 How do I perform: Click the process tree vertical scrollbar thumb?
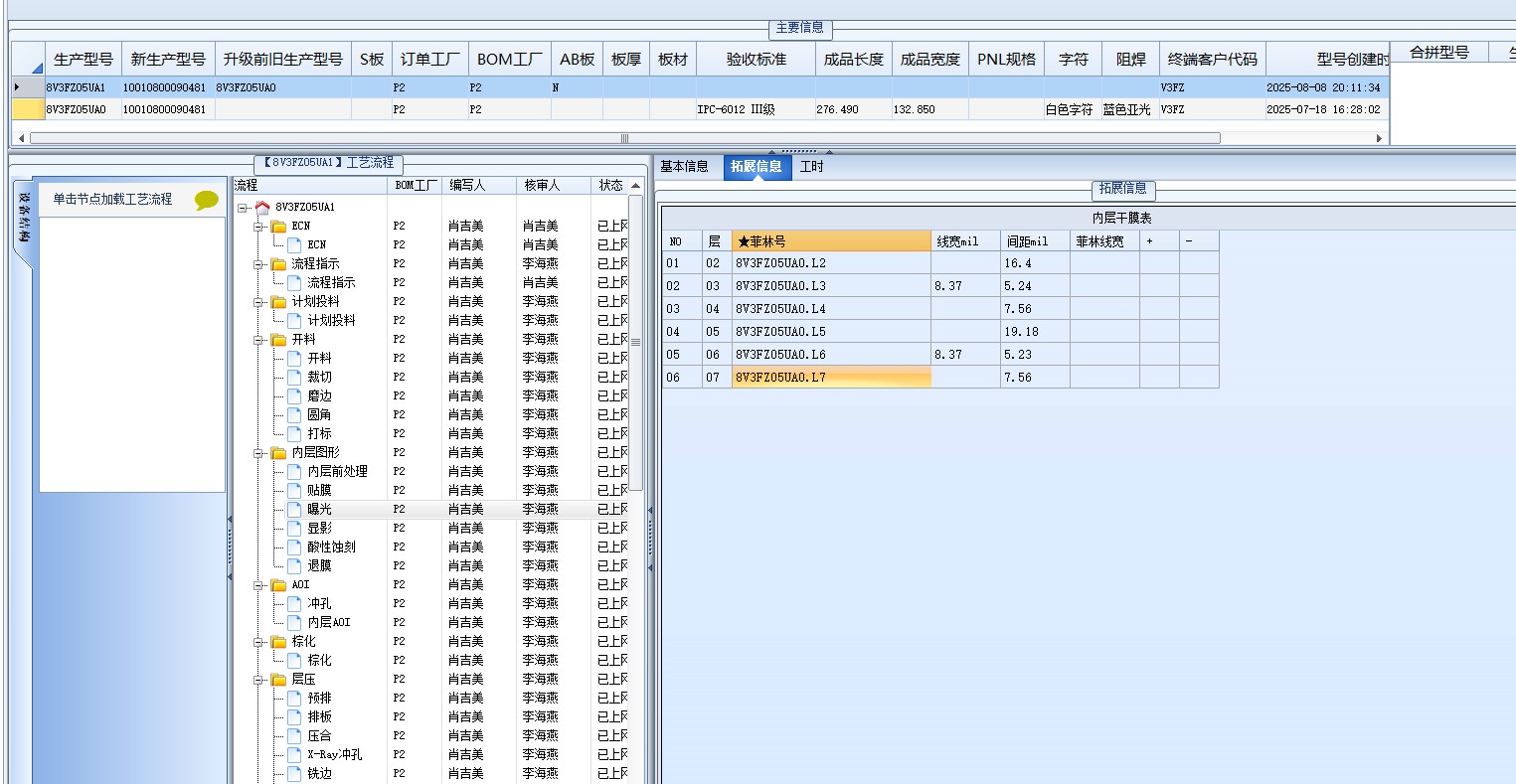tap(636, 343)
